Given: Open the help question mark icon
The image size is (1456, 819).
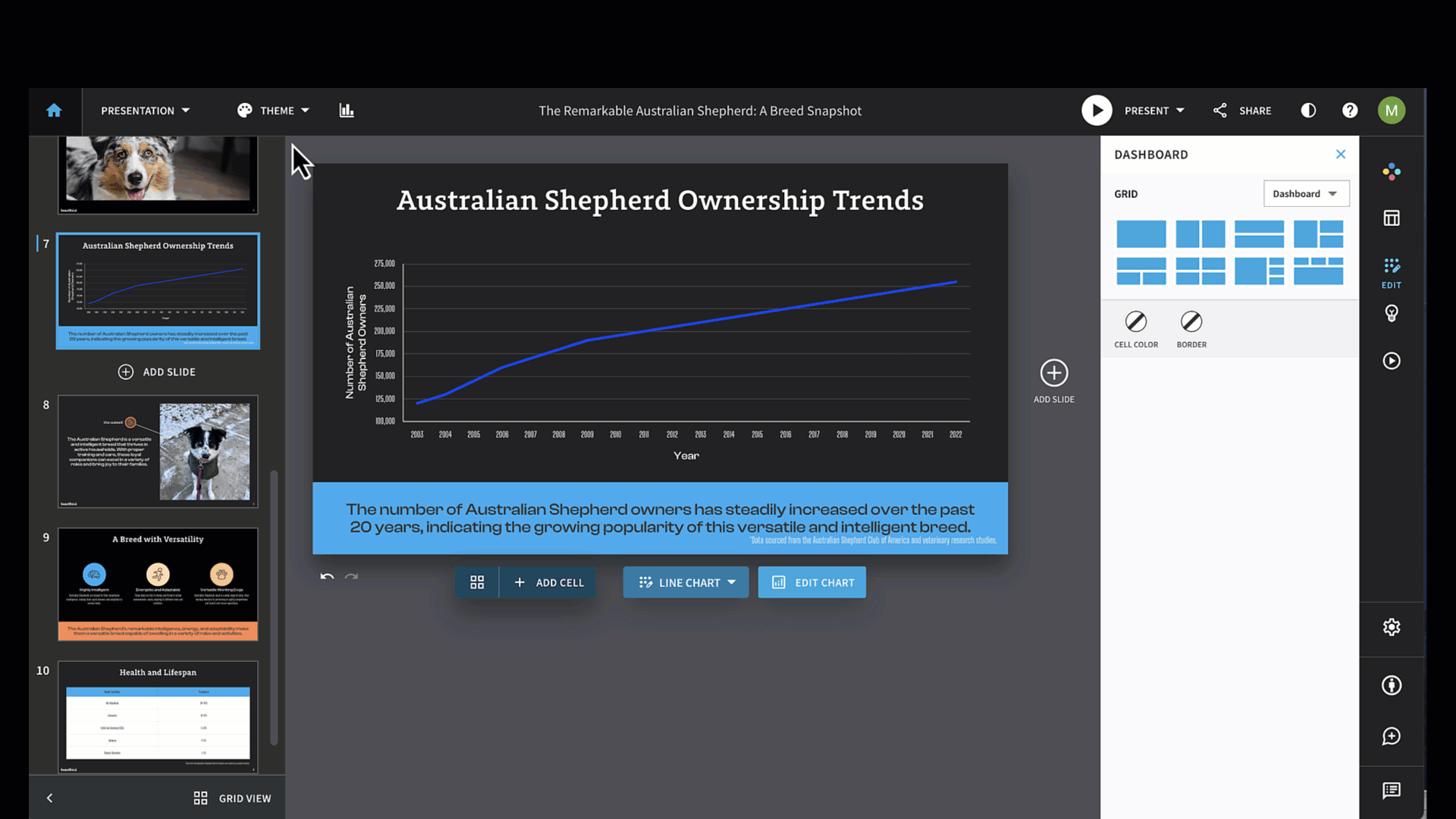Looking at the screenshot, I should (x=1350, y=111).
